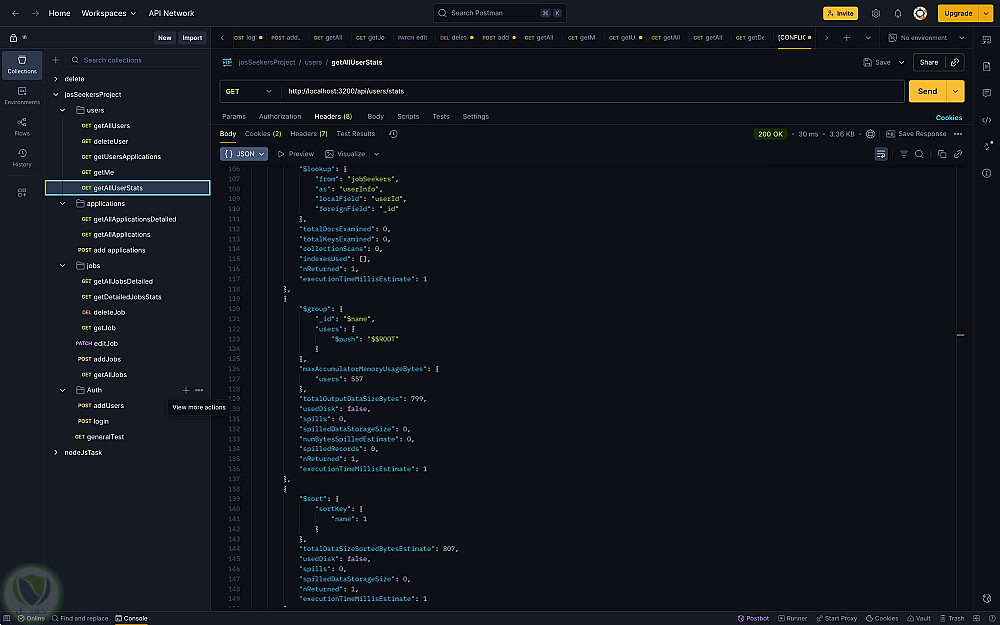Toggle the Console panel
The width and height of the screenshot is (1000, 625).
[131, 619]
